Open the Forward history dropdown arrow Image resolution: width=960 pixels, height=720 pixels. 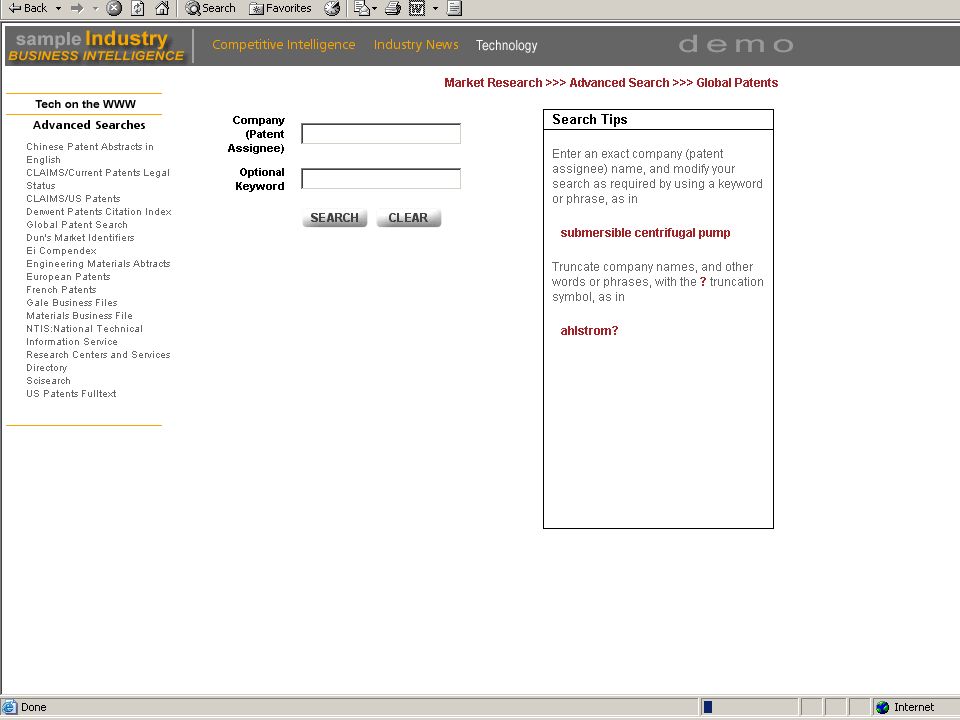(x=95, y=9)
